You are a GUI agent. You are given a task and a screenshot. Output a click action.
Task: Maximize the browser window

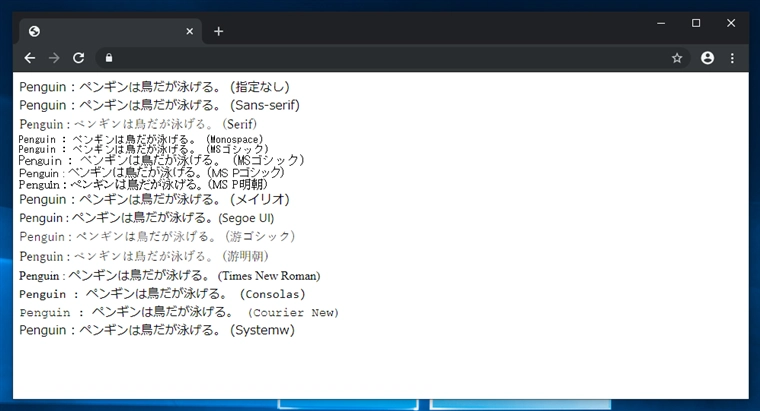pos(696,23)
